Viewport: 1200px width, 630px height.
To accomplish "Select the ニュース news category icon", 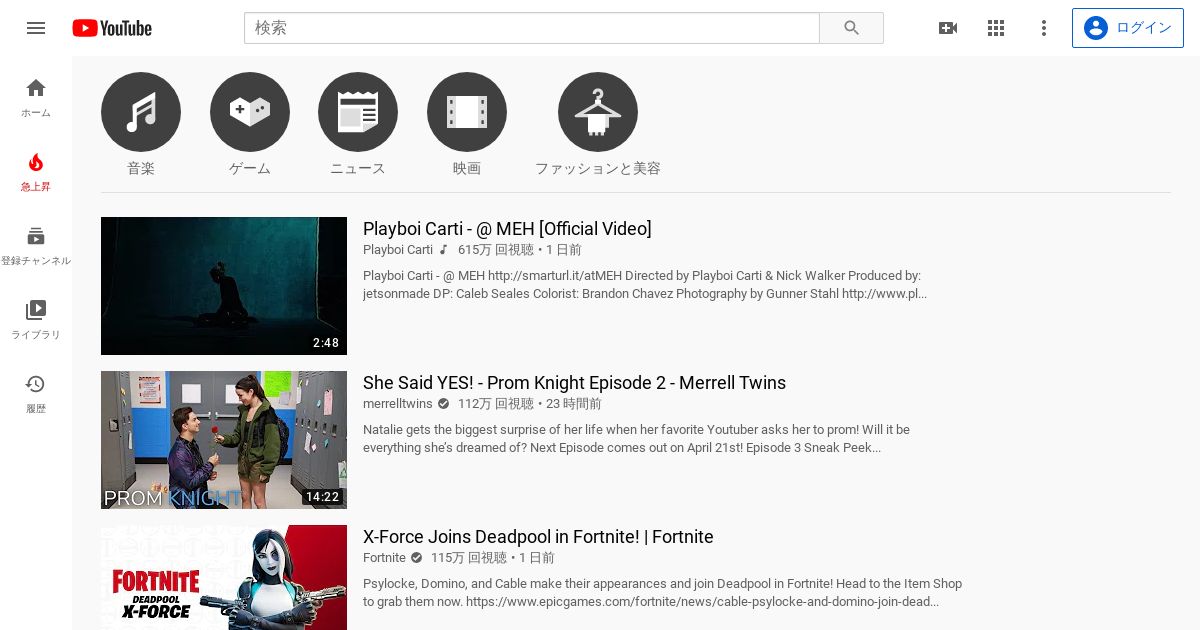I will pyautogui.click(x=358, y=112).
